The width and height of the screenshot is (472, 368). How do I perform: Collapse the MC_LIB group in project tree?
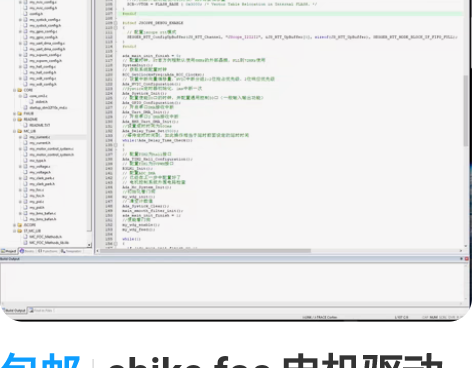click(15, 131)
